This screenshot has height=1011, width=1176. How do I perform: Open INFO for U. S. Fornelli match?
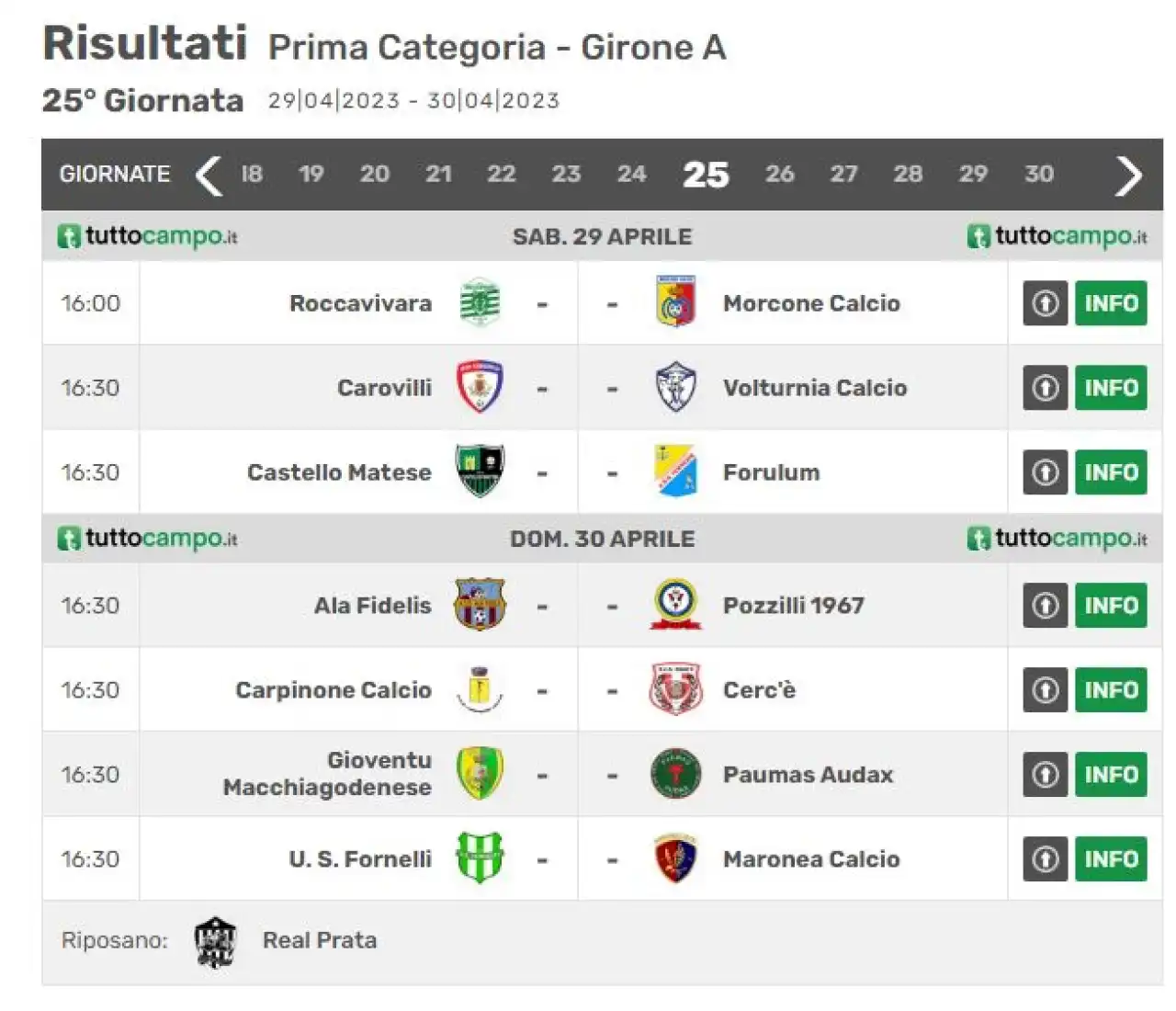pos(1111,859)
